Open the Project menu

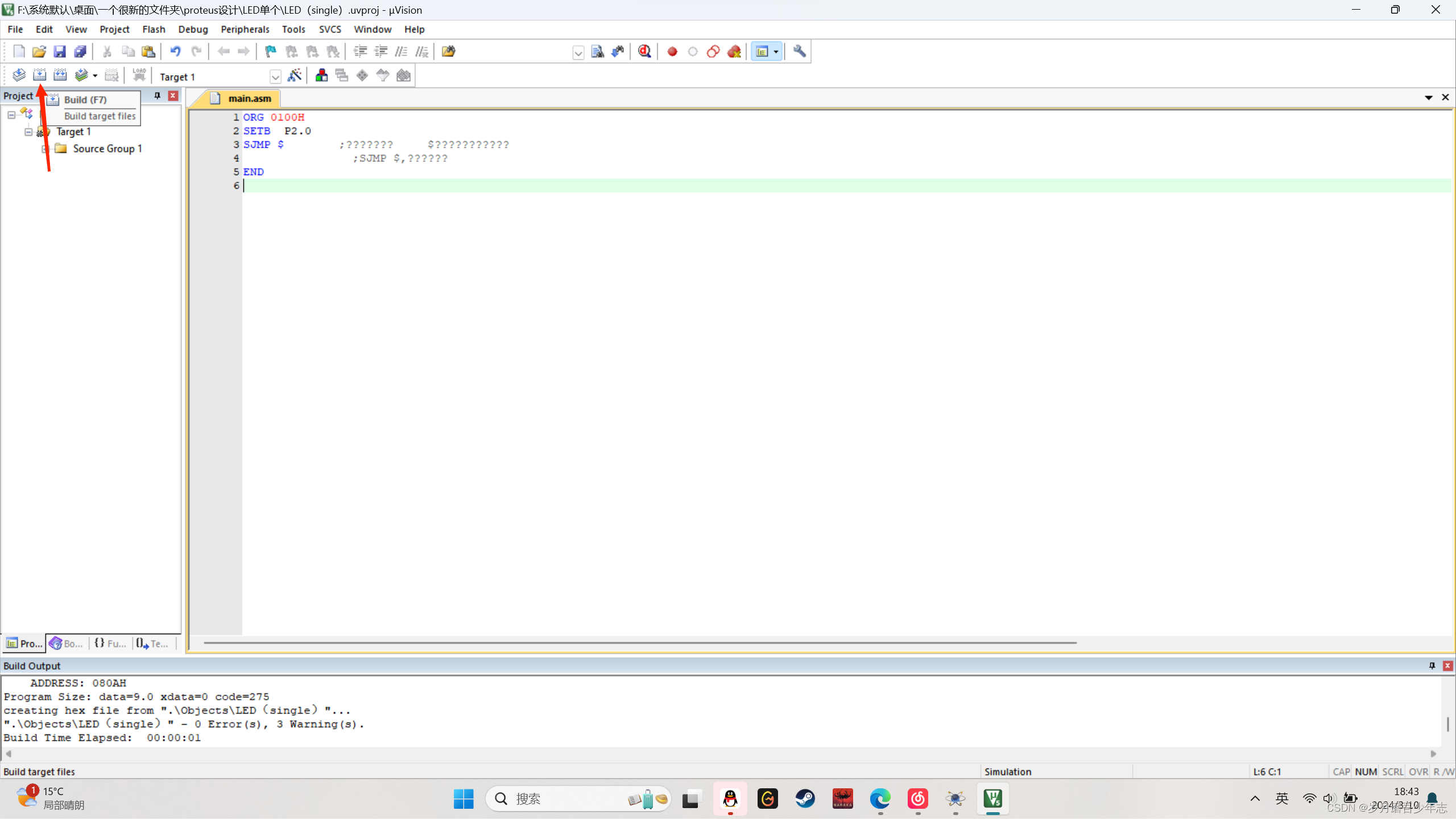pyautogui.click(x=114, y=29)
